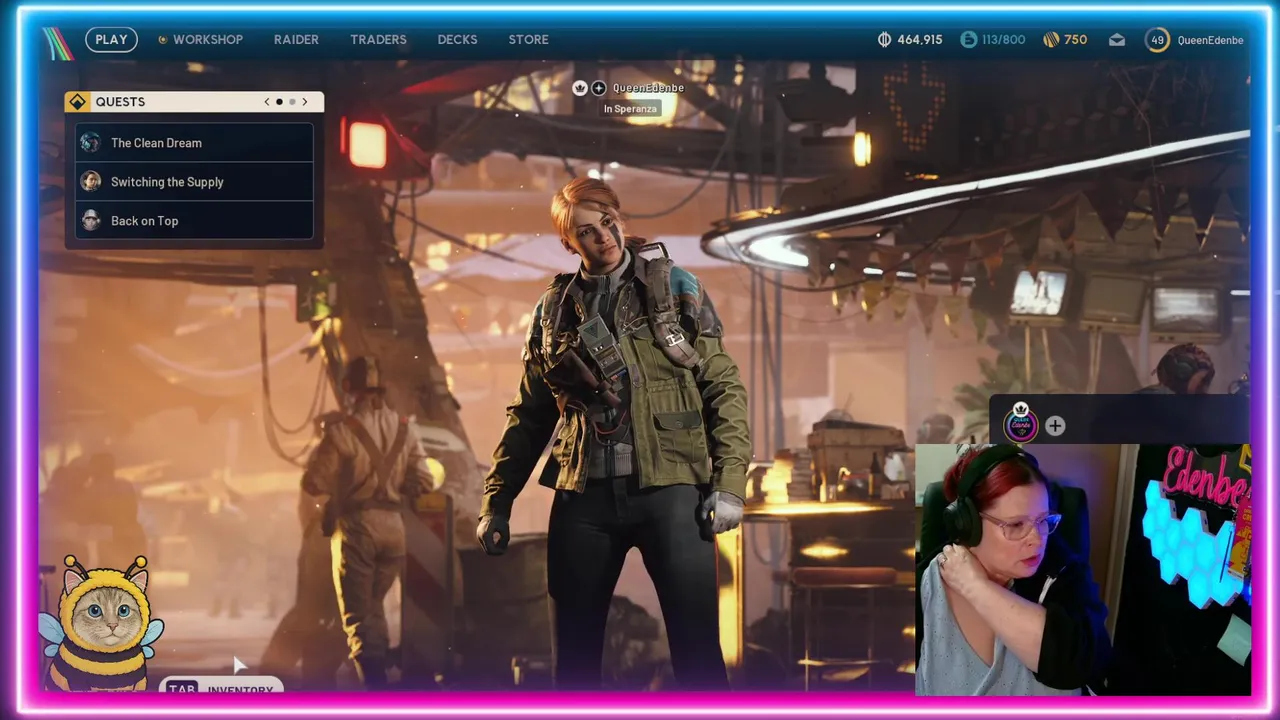The image size is (1280, 720).
Task: Click the 113/800 Cred counter
Action: 1003,40
